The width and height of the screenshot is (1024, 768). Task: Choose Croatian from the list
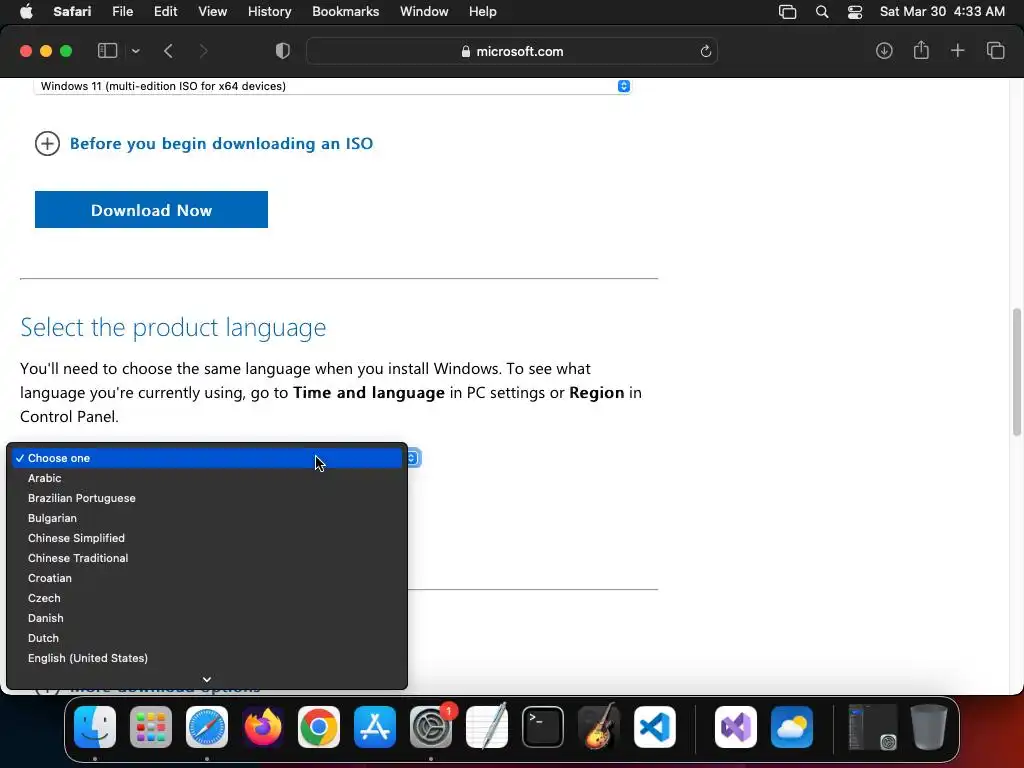pyautogui.click(x=207, y=578)
